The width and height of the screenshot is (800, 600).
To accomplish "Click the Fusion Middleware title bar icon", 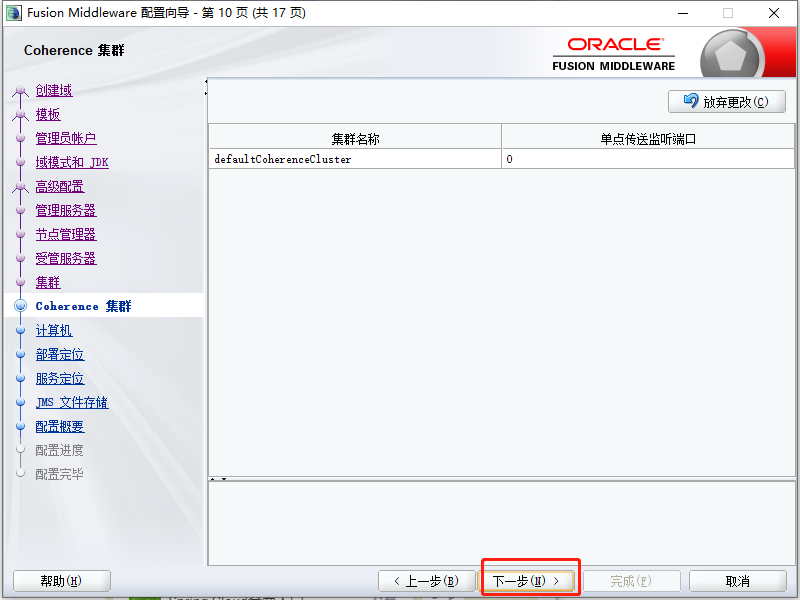I will pos(14,13).
